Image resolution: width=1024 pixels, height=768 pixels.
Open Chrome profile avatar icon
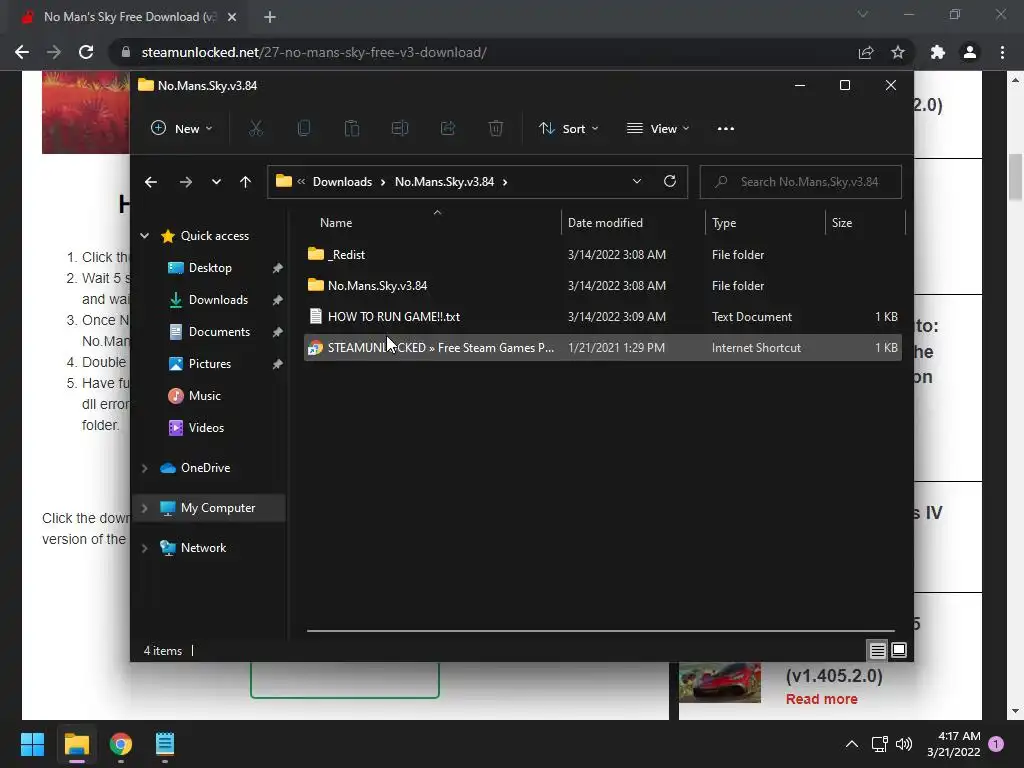970,52
